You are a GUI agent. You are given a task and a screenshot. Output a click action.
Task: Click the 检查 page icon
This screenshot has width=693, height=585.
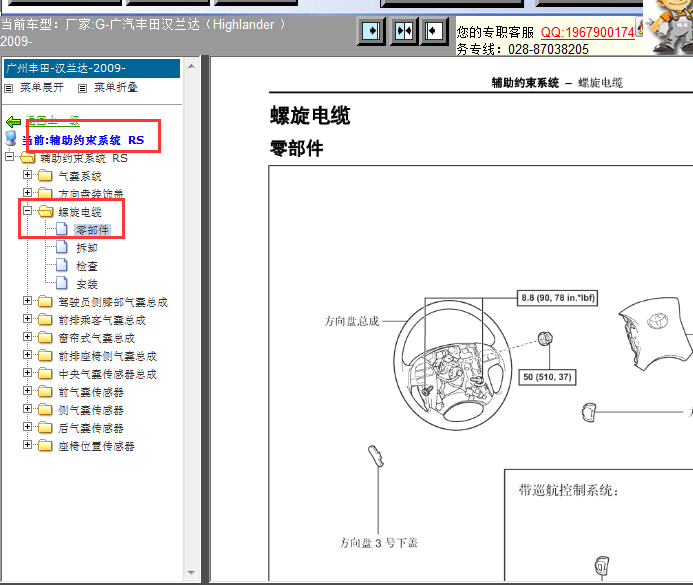[x=61, y=266]
